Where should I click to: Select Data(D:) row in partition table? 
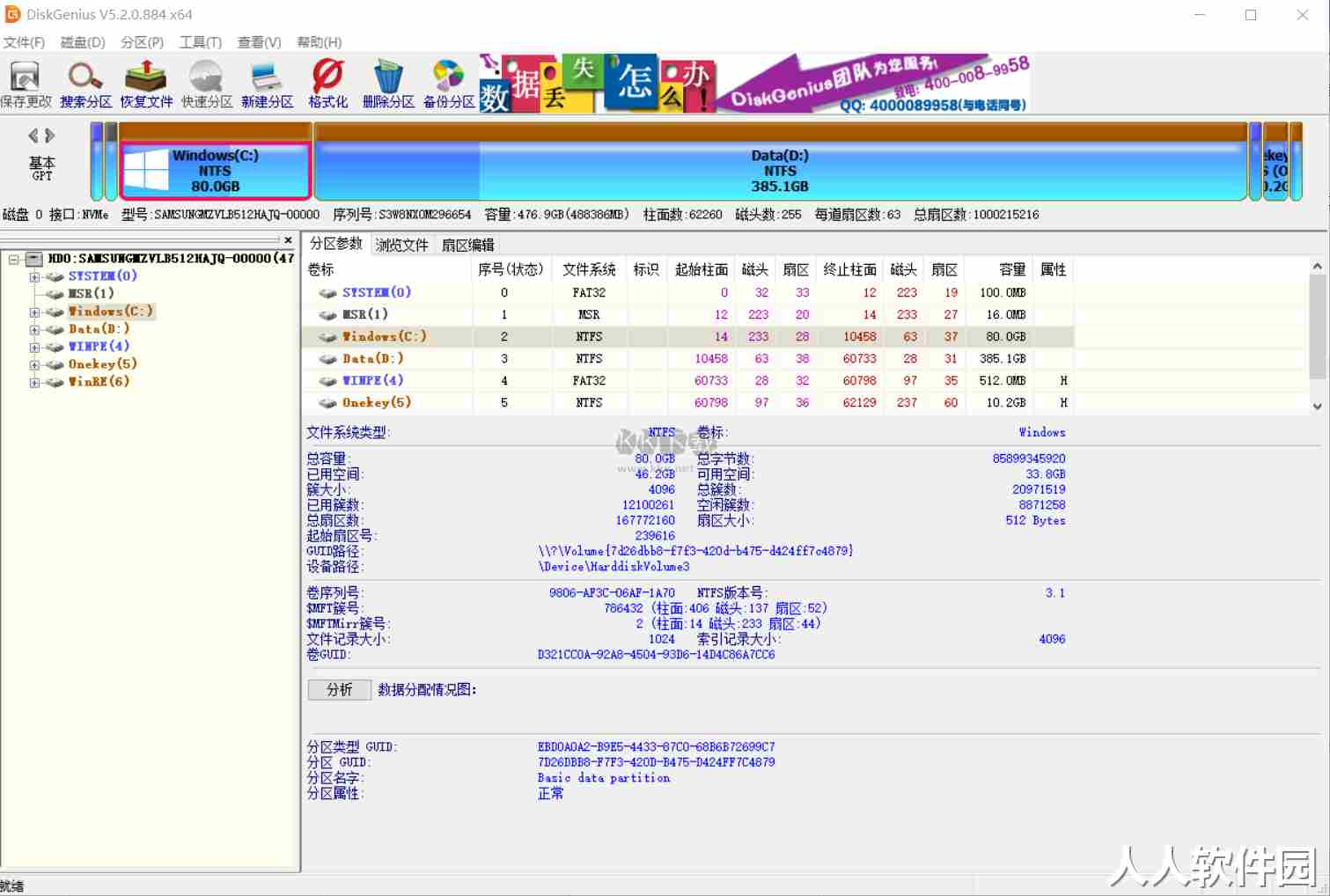tap(688, 358)
